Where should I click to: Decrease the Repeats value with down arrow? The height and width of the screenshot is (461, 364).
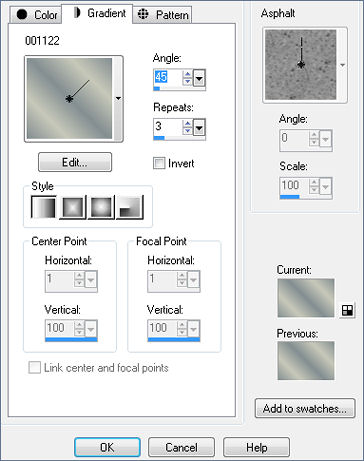click(x=187, y=131)
